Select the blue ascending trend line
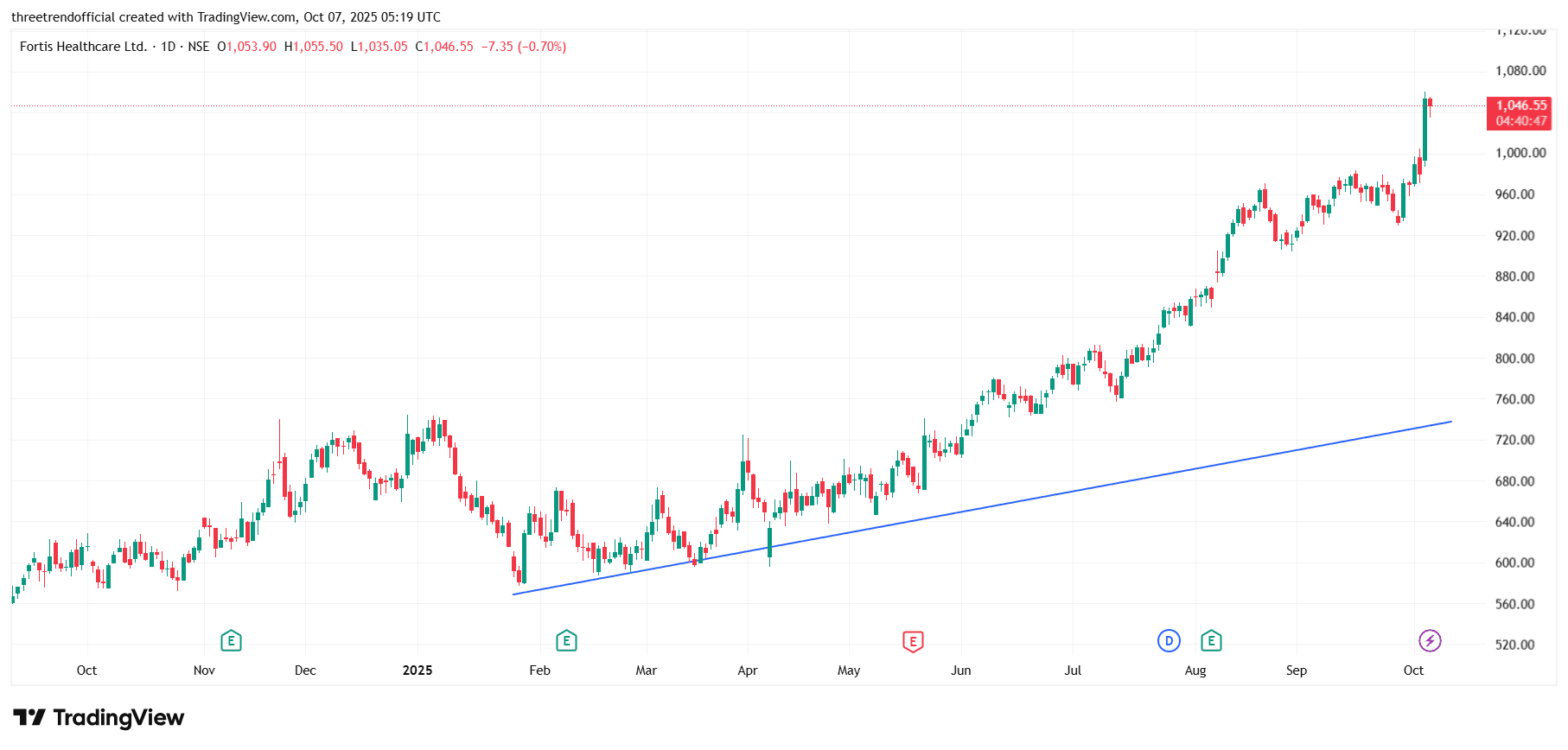Viewport: 1568px width, 750px height. 982,508
